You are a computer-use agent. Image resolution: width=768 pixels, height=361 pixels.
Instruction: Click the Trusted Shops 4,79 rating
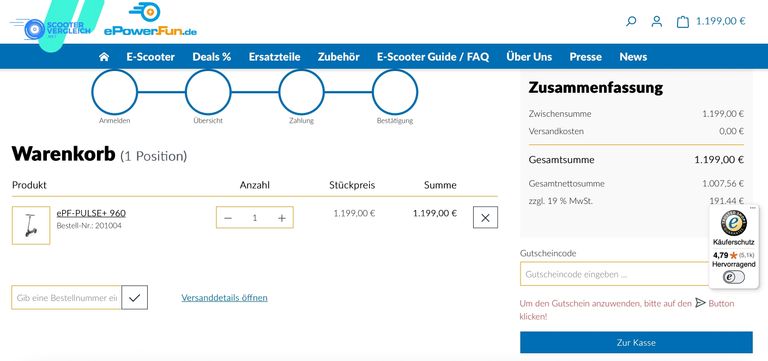pos(721,255)
